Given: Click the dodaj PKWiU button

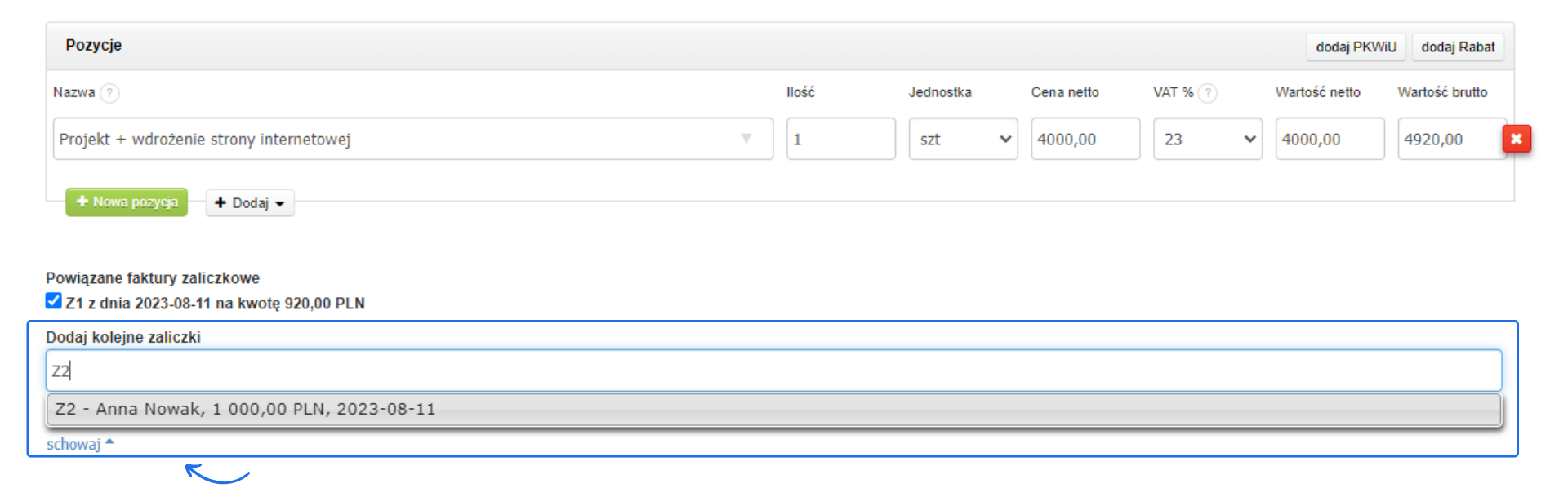Looking at the screenshot, I should pyautogui.click(x=1356, y=47).
